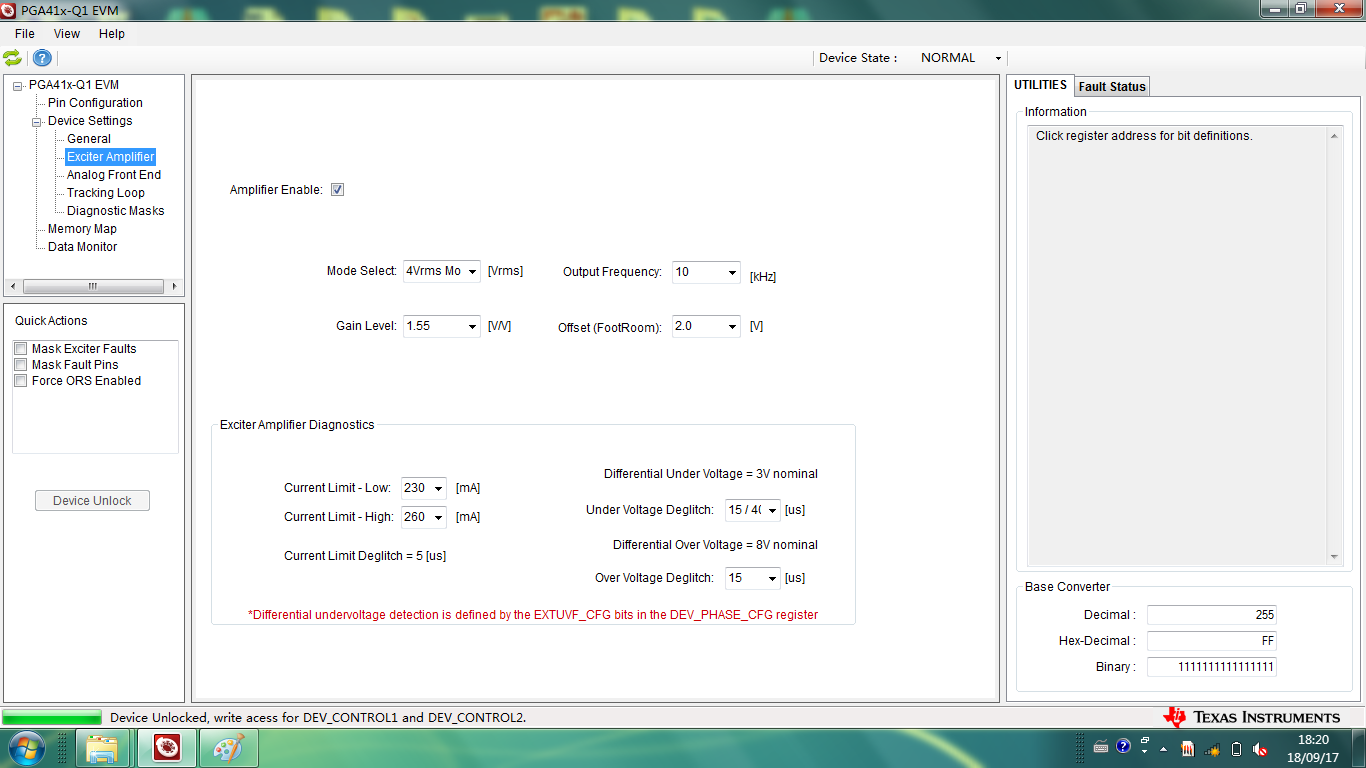Screen dimensions: 1366x768
Task: Click the Information panel scroll up arrow
Action: 1334,135
